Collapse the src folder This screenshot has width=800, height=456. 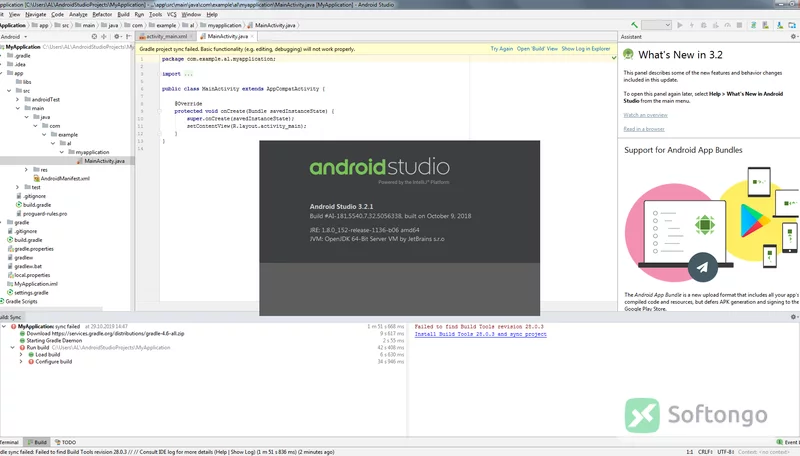point(9,91)
